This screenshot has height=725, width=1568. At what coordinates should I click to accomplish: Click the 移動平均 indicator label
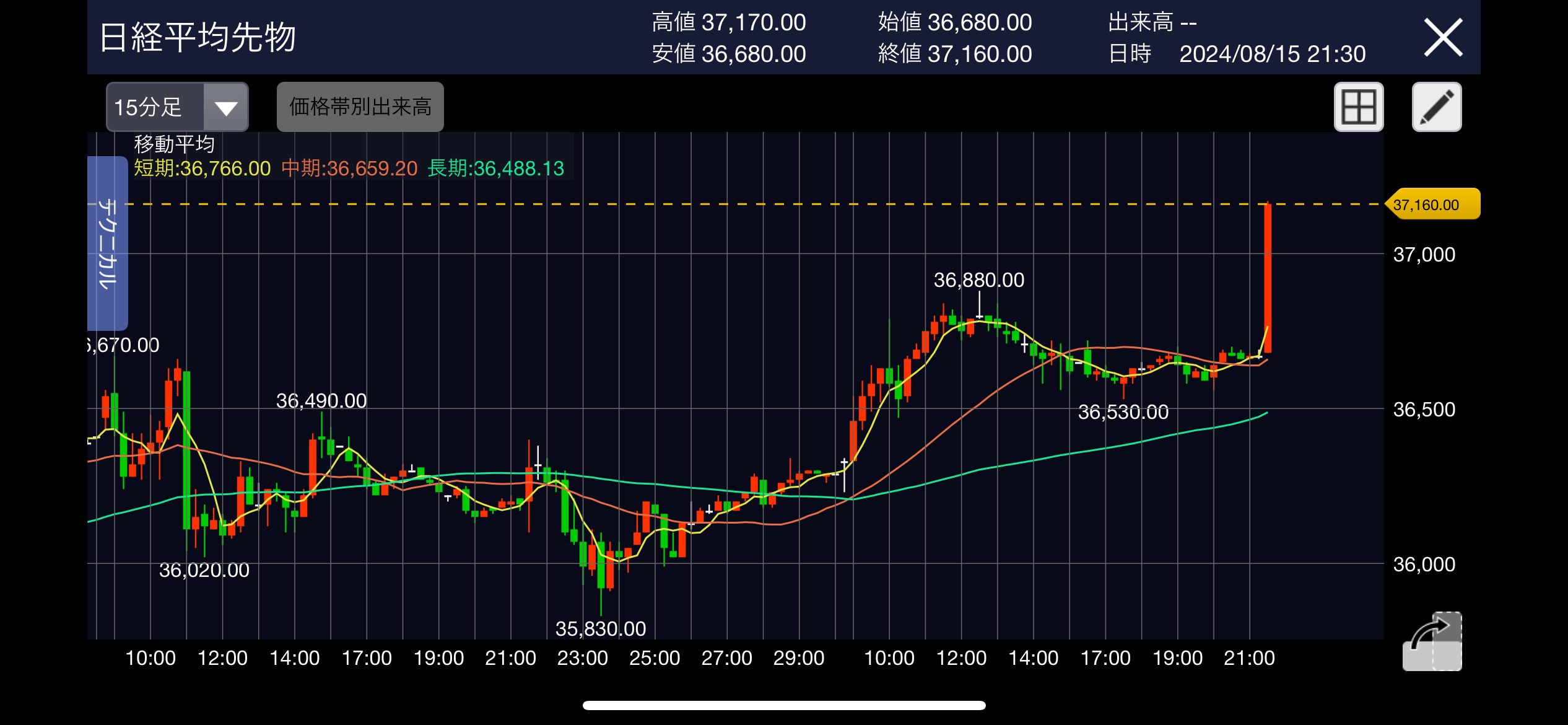click(174, 144)
